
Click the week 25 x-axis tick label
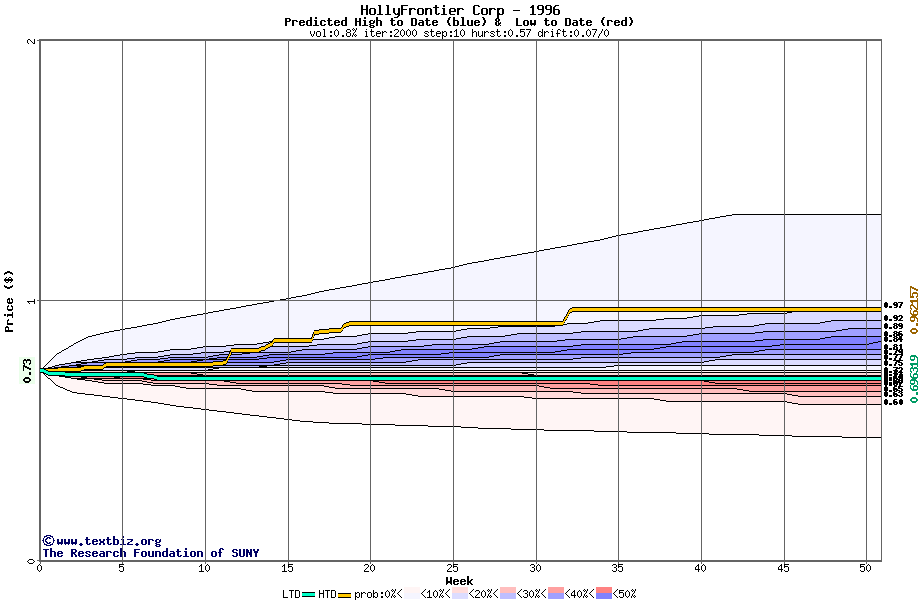[452, 568]
